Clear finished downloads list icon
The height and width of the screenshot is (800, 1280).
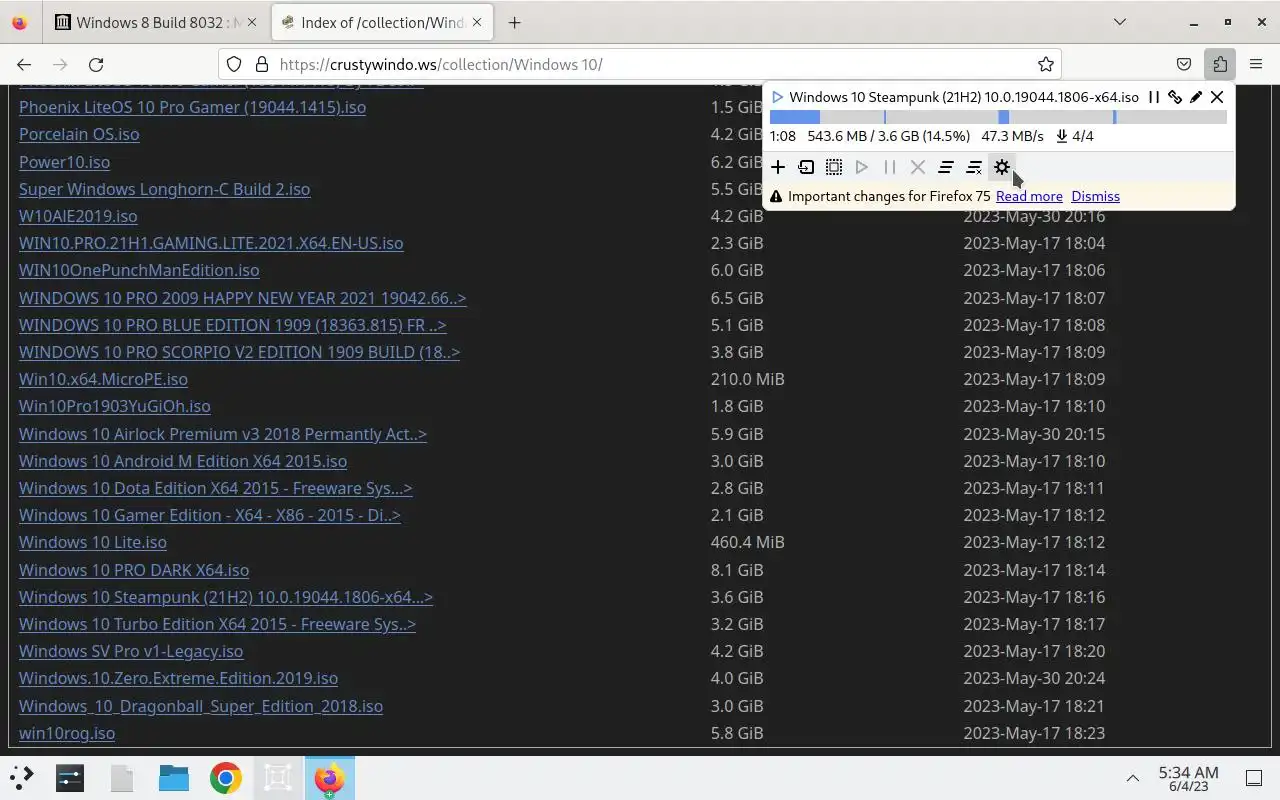pyautogui.click(x=974, y=167)
